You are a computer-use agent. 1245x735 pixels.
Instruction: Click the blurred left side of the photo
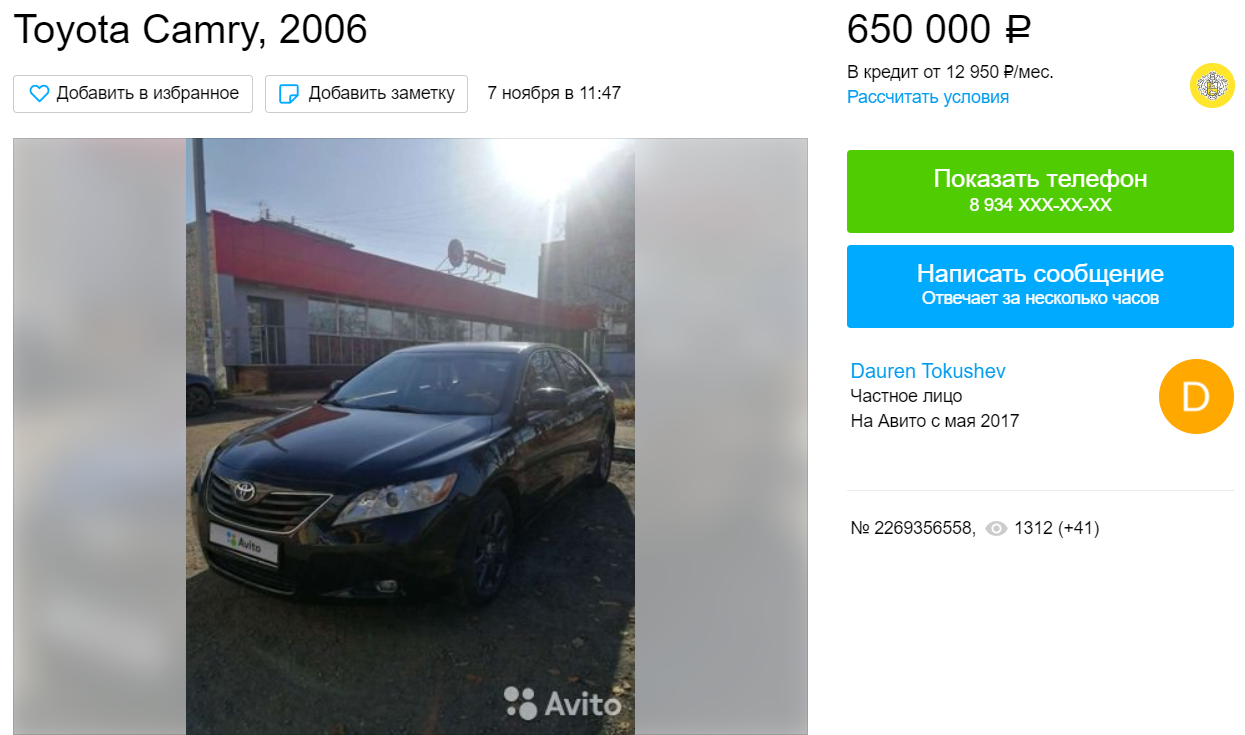pyautogui.click(x=99, y=436)
